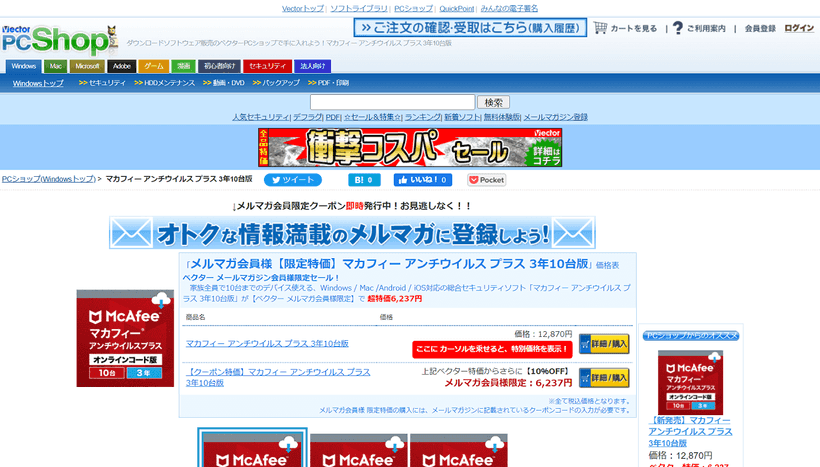Click the PCショップ(Windowsトップ) breadcrumb
The height and width of the screenshot is (467, 820).
[x=49, y=179]
